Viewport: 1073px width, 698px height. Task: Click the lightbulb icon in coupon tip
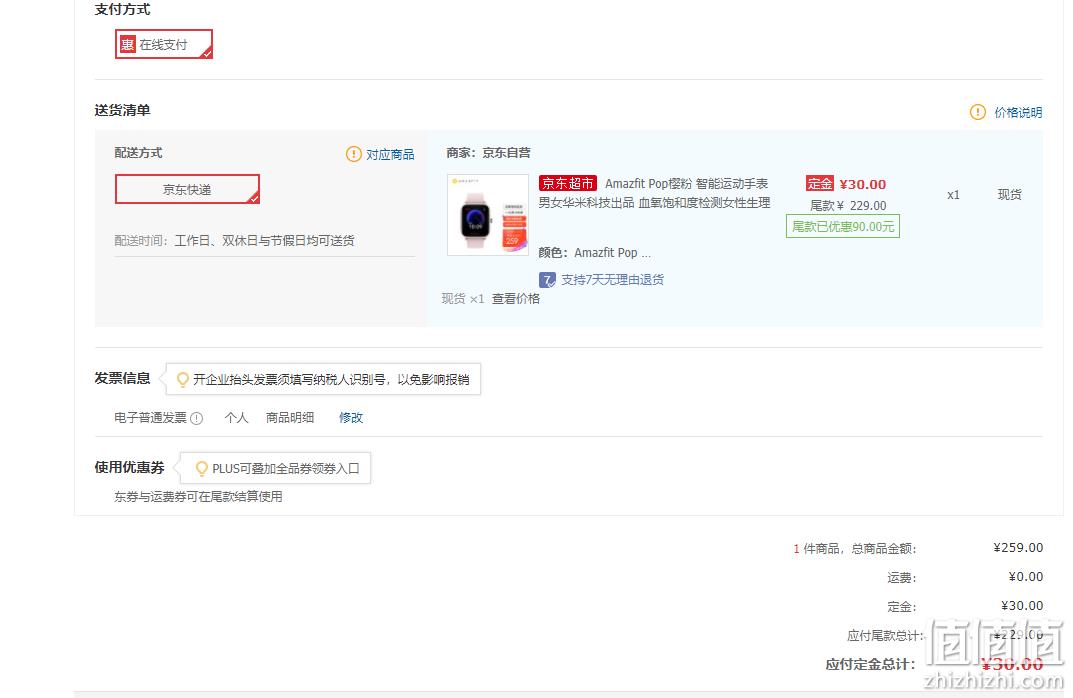[202, 469]
